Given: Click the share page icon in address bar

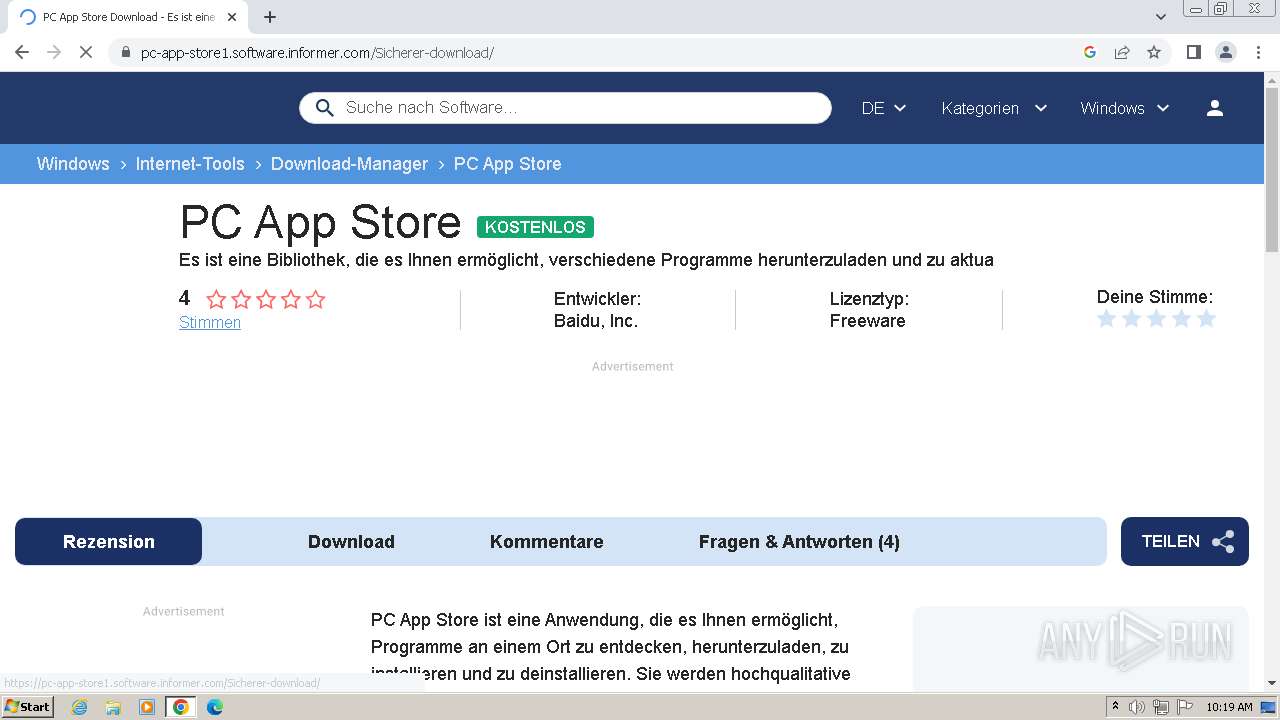Looking at the screenshot, I should 1122,52.
